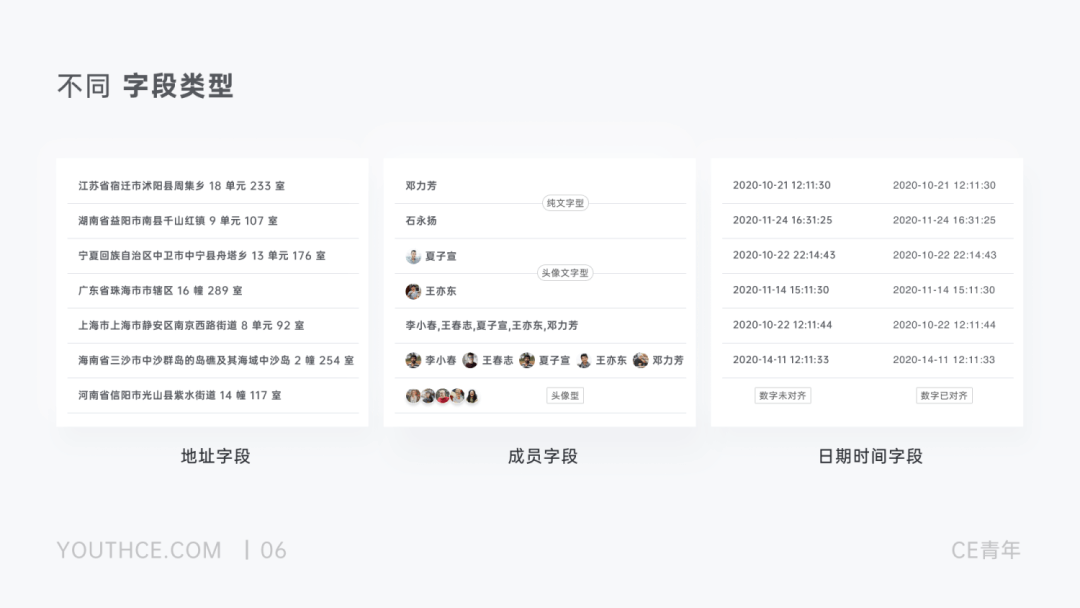Click 2020-11-14 15:11:30 in the 数字已对齐 column
This screenshot has width=1080, height=608.
pyautogui.click(x=944, y=290)
